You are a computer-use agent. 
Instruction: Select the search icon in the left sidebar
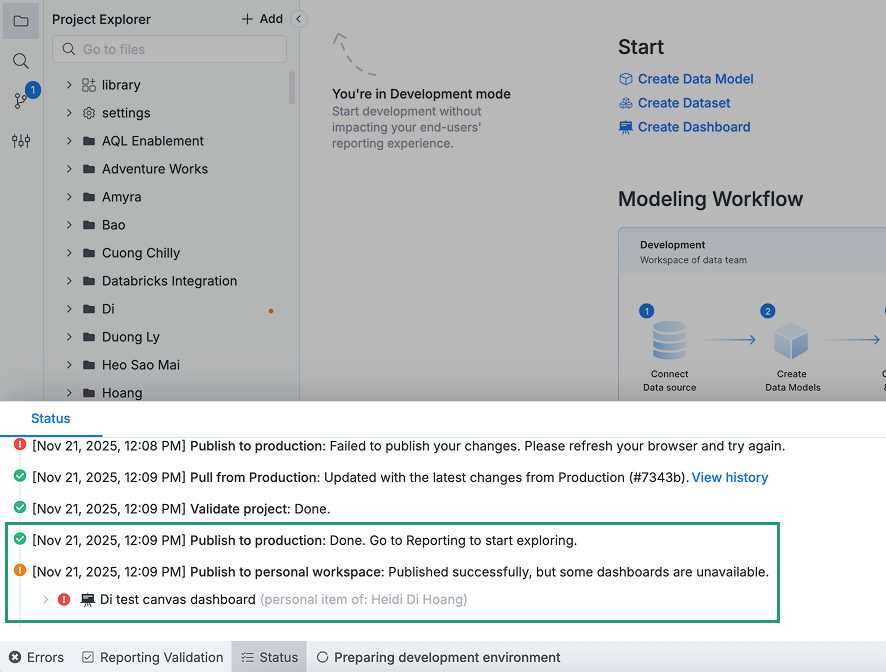pos(20,60)
